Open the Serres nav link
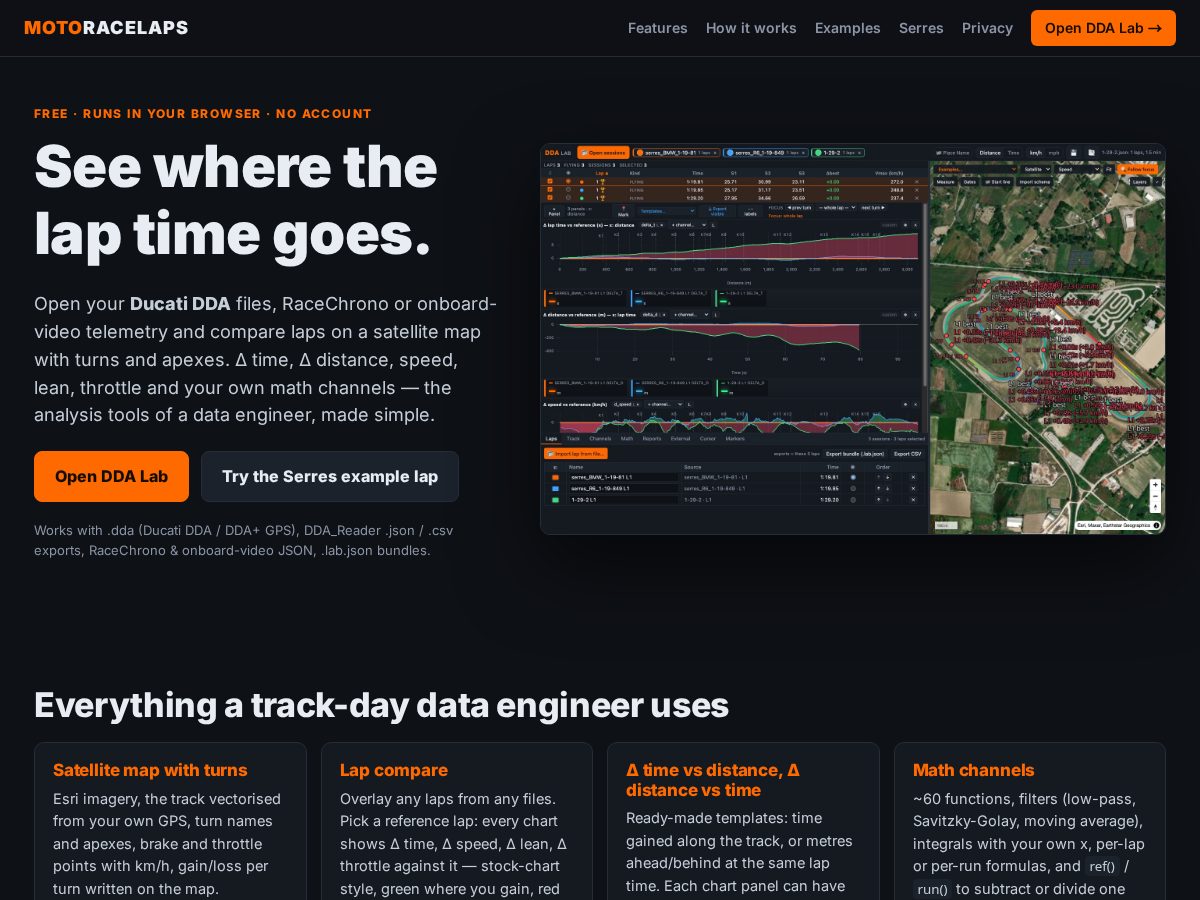The width and height of the screenshot is (1200, 900). pos(921,28)
